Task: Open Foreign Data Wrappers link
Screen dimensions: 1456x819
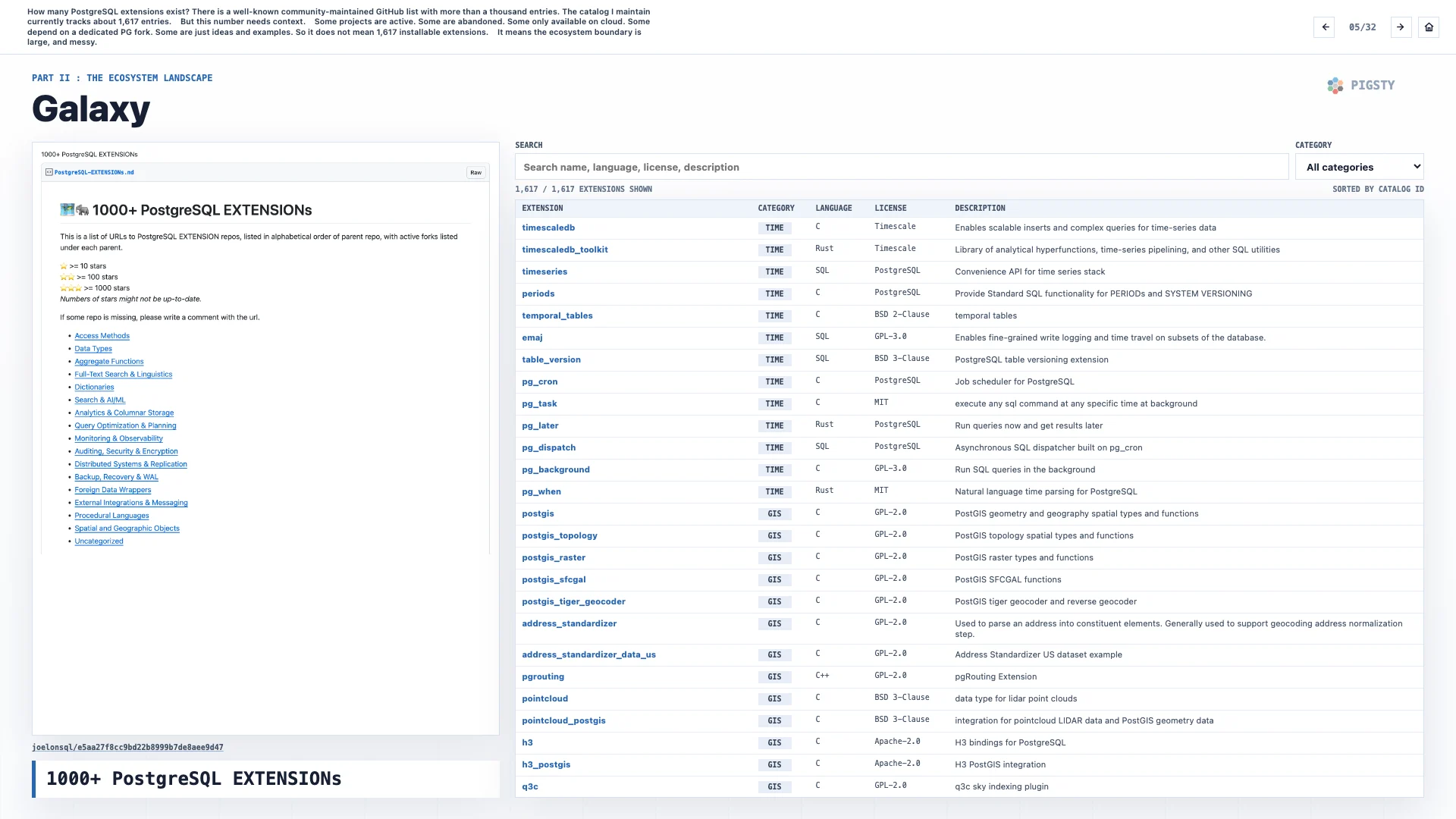Action: pos(113,491)
